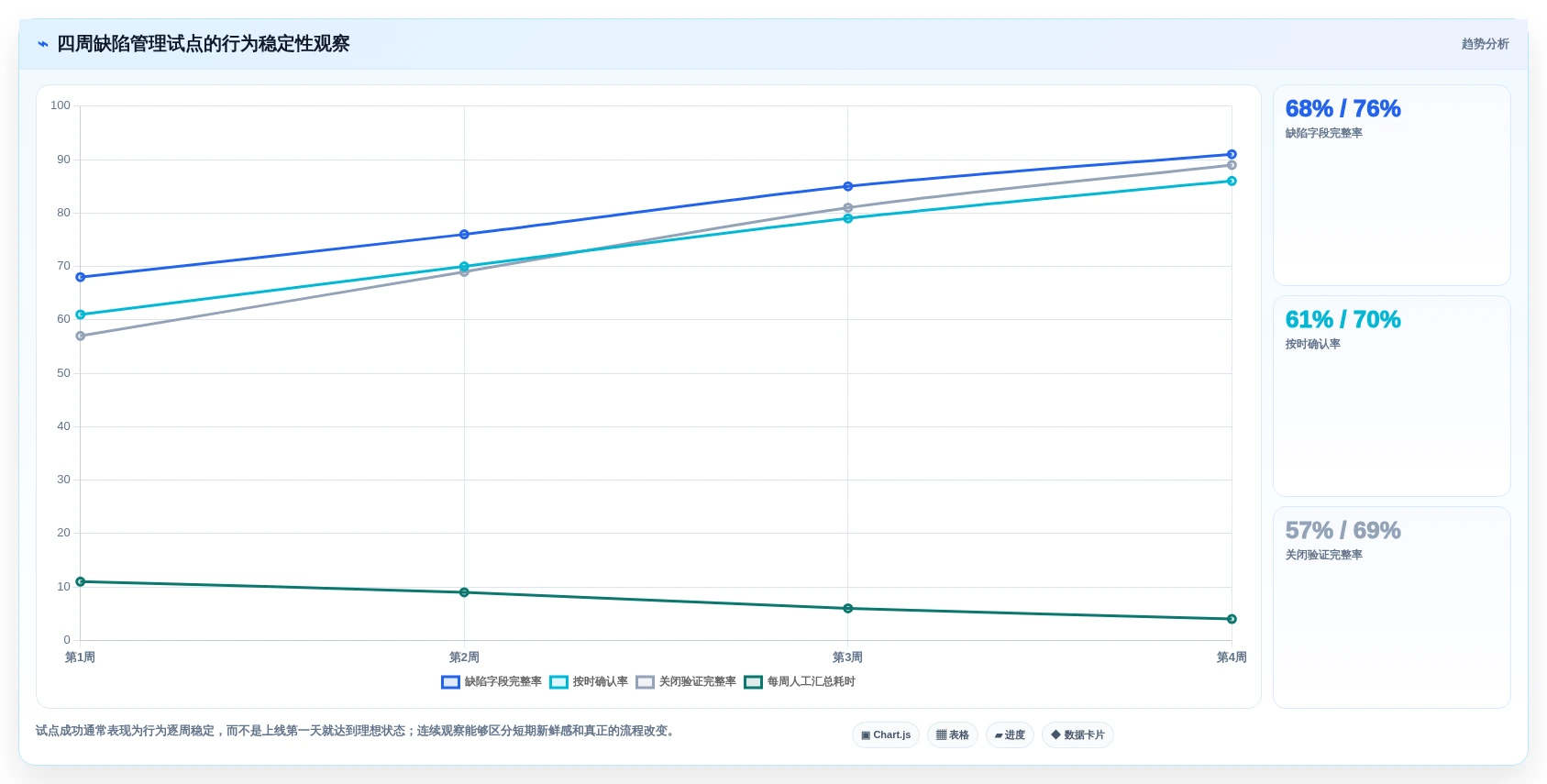Click the 第3周 point on 按时确认率 line
The width and height of the screenshot is (1547, 784).
pyautogui.click(x=848, y=218)
